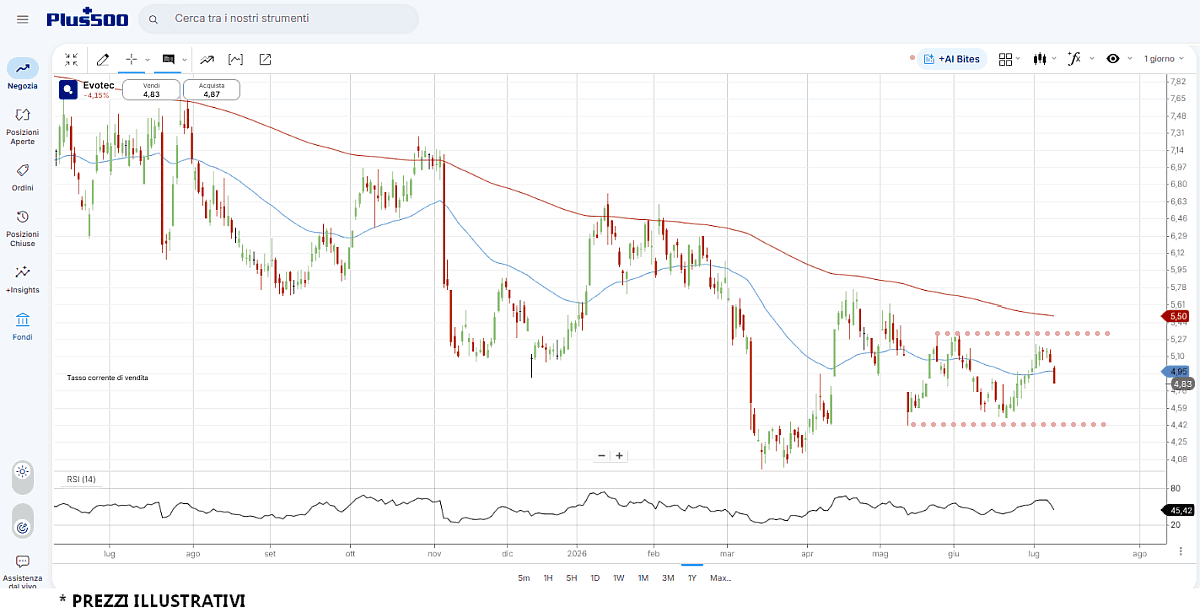Screen dimensions: 1200x612
Task: Select the pencil drawing tool
Action: (103, 59)
